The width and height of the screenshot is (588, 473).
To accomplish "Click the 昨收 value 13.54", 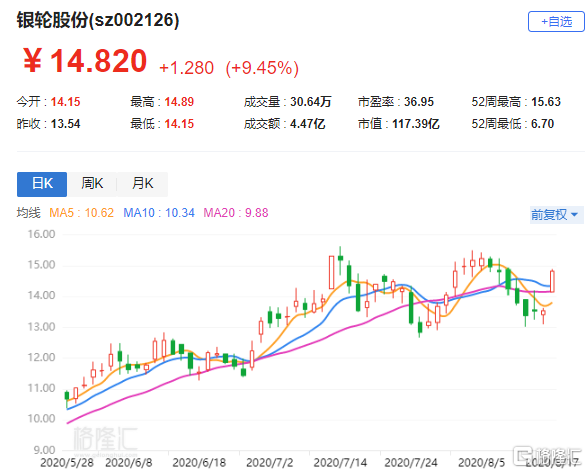I will (x=65, y=124).
